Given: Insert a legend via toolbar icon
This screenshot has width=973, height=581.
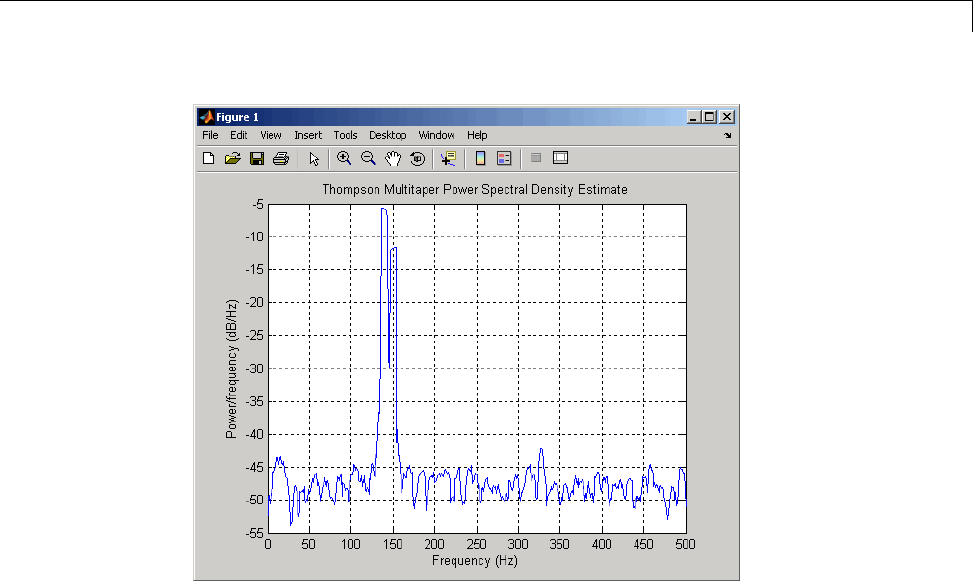Looking at the screenshot, I should 504,158.
